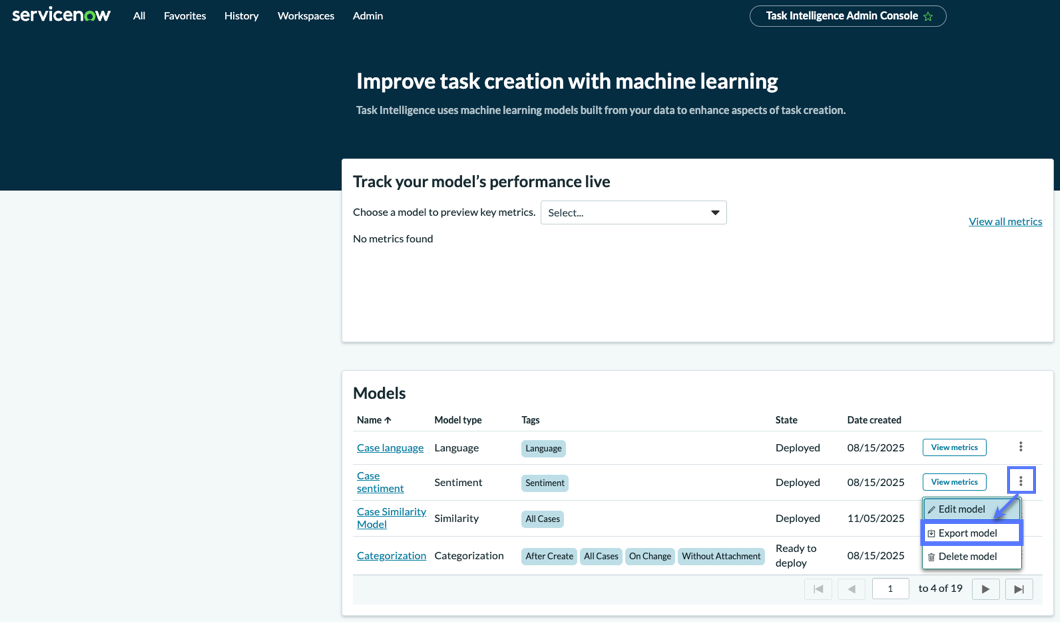Viewport: 1060px width, 622px height.
Task: Click the to 4 of 19 label
Action: (x=940, y=588)
